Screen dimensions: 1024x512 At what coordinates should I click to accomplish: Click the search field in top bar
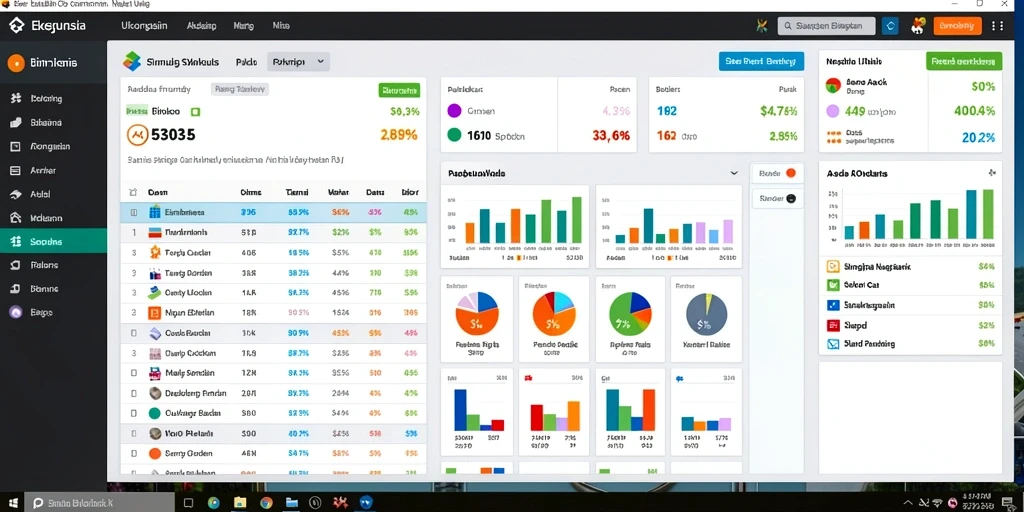click(x=825, y=26)
